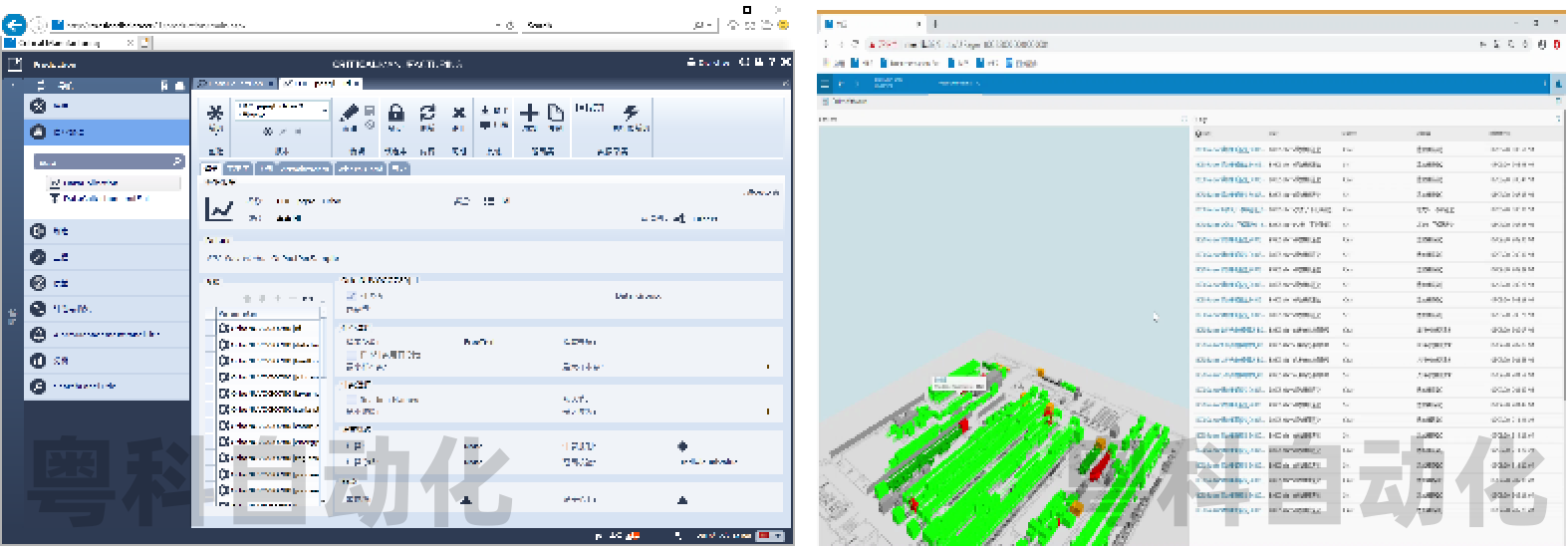Screen dimensions: 1568x548
Task: Click the hamburger menu in blue header
Action: [825, 85]
